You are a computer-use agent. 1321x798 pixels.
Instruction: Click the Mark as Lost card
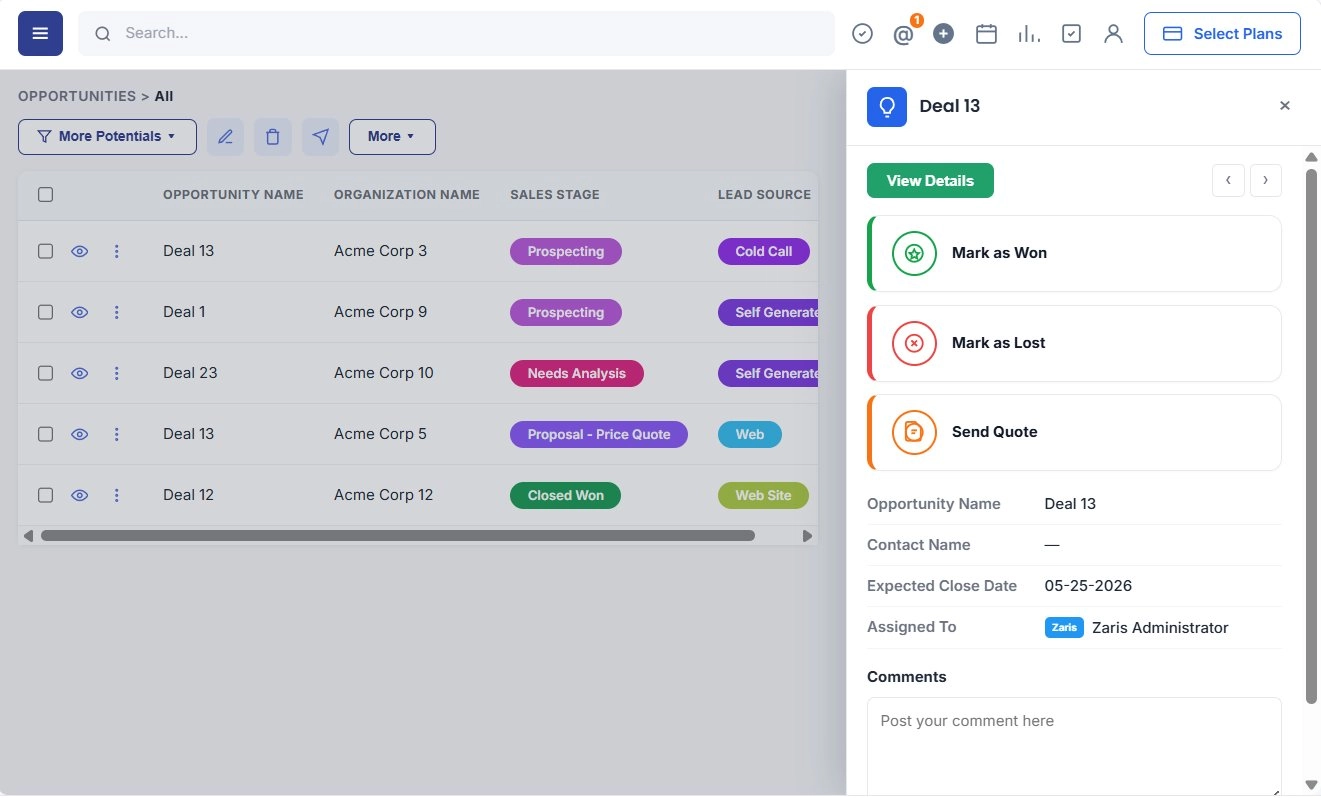pos(1074,343)
